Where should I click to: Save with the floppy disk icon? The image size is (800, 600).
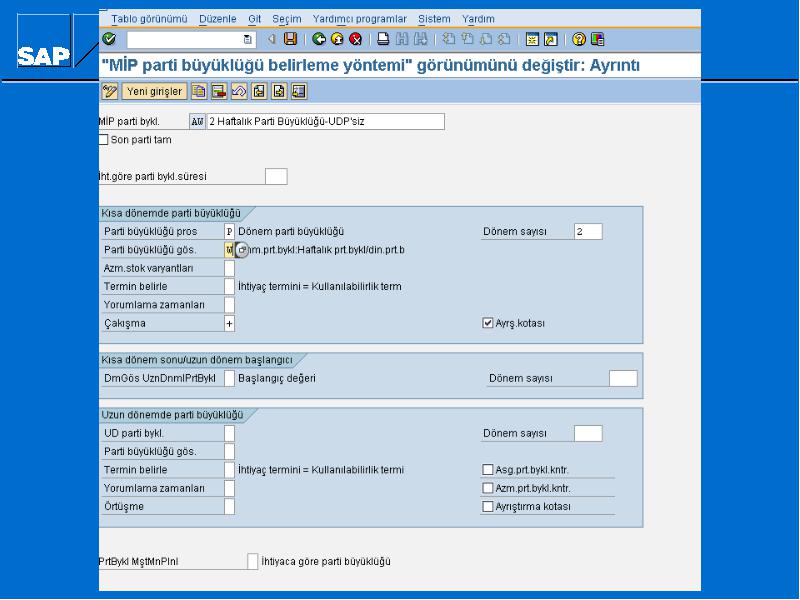(290, 39)
